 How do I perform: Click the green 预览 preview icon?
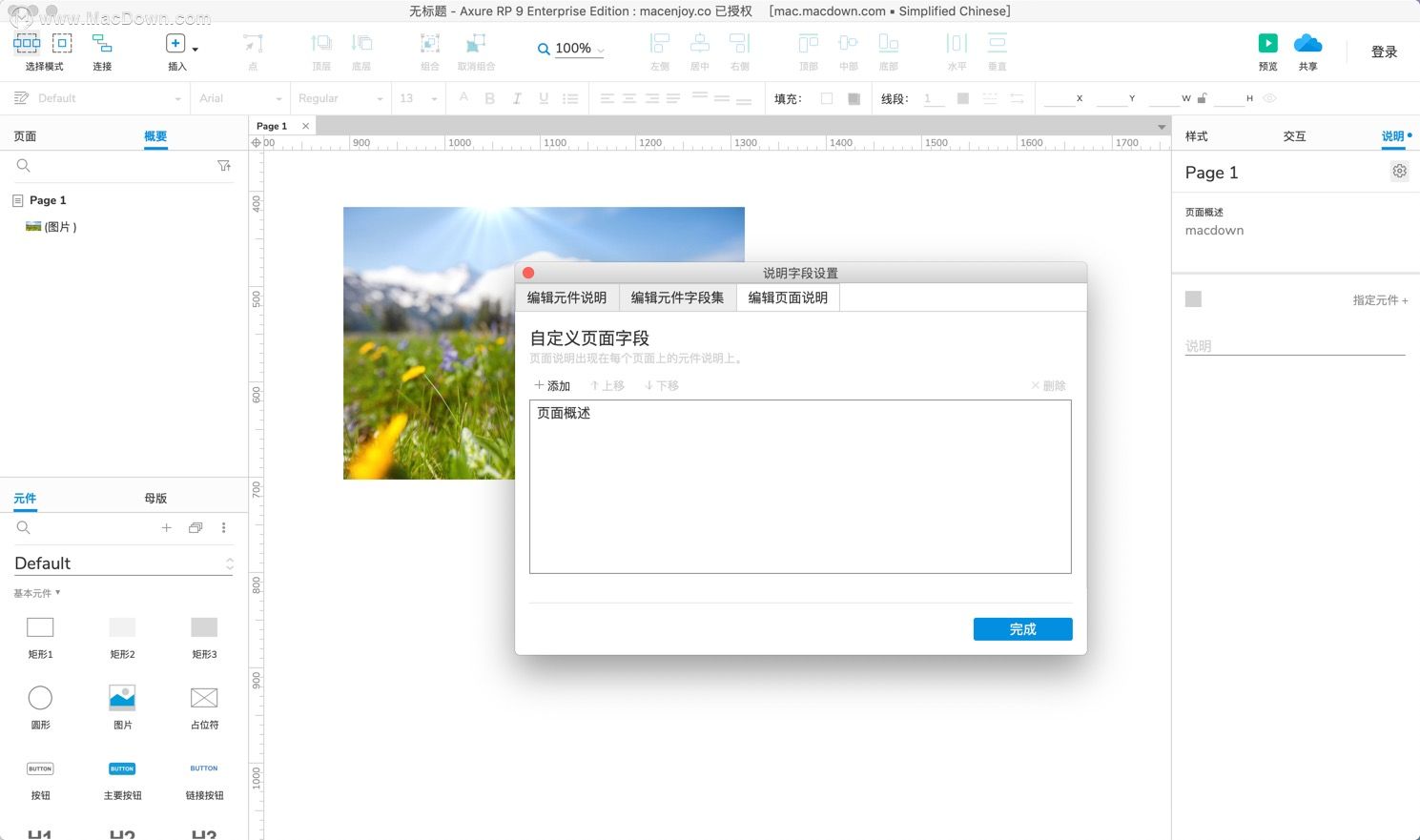click(1267, 43)
